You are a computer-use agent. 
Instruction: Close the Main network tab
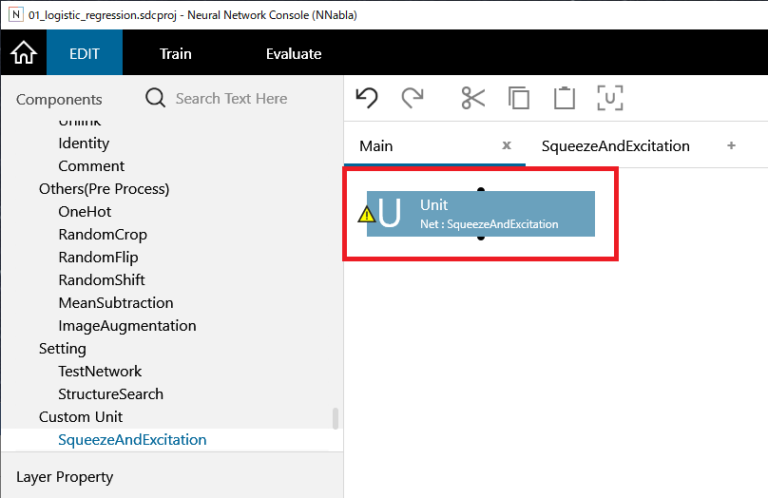coord(506,146)
